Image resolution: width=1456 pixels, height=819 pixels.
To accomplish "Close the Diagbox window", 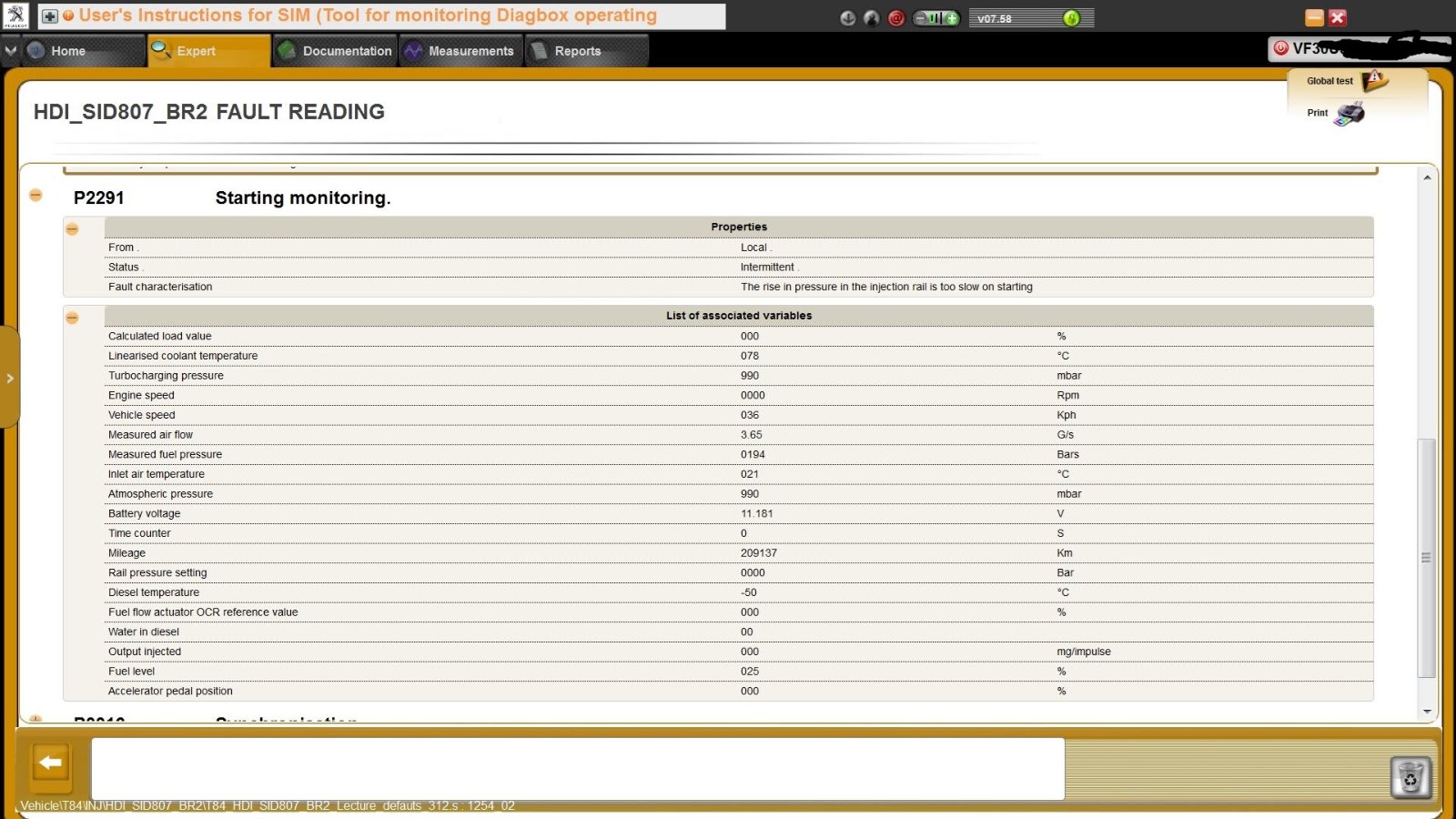I will tap(1338, 17).
